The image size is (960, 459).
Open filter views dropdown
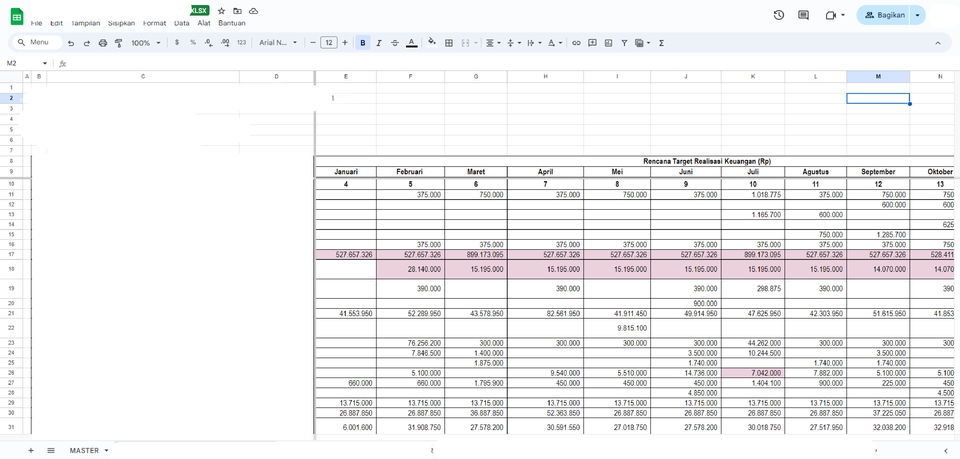(642, 43)
